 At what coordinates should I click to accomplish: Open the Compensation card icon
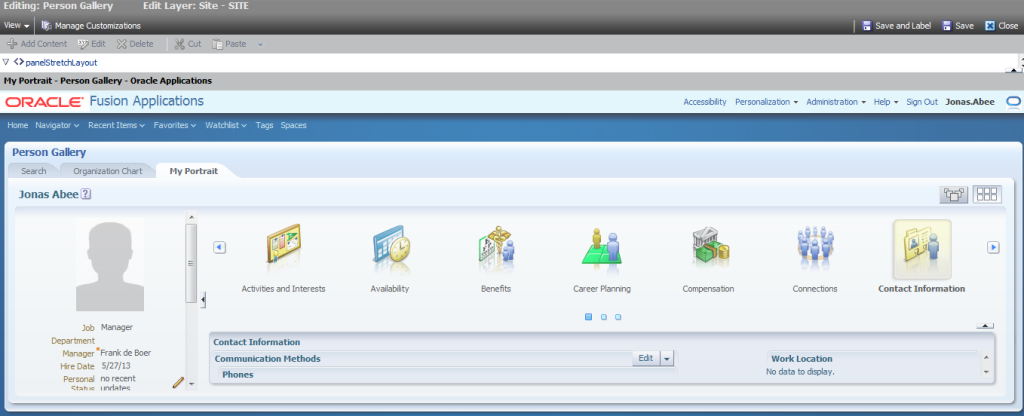point(709,246)
